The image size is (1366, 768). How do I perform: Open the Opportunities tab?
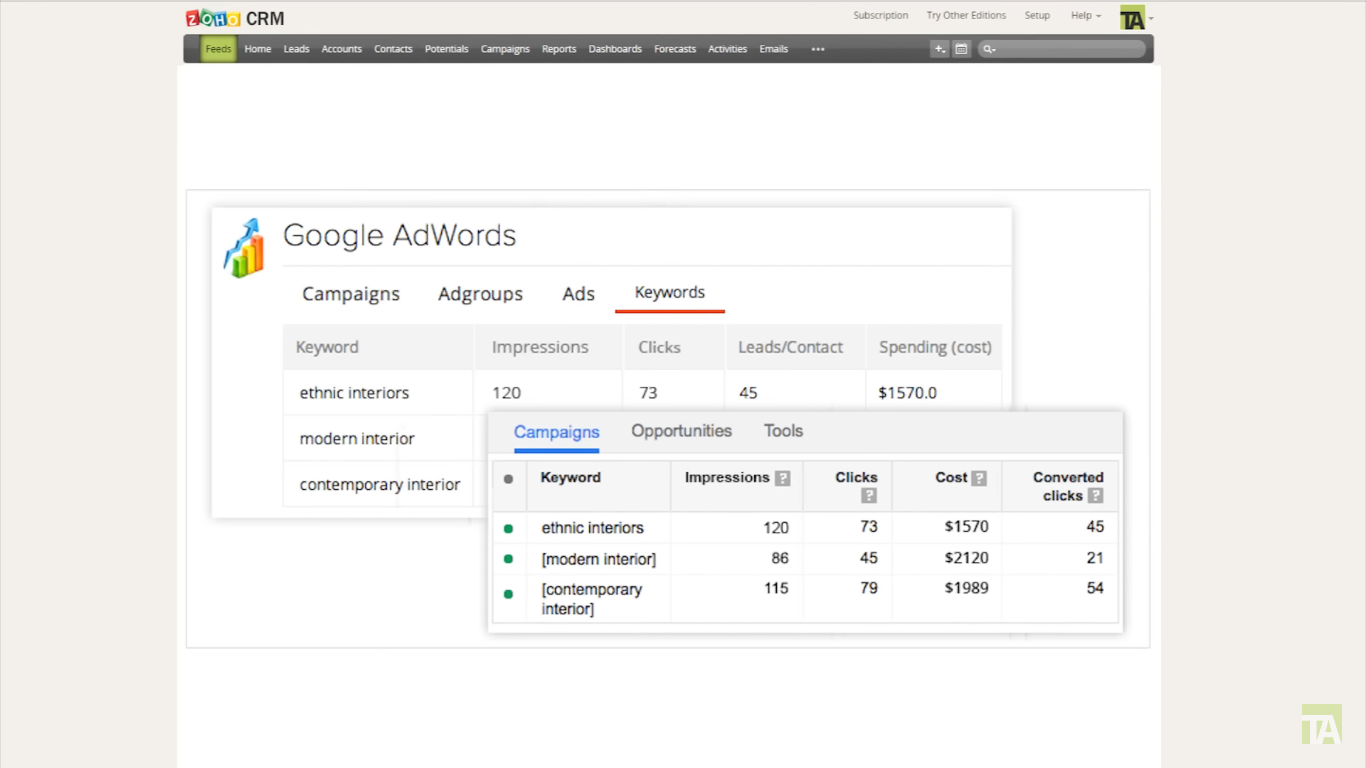681,431
